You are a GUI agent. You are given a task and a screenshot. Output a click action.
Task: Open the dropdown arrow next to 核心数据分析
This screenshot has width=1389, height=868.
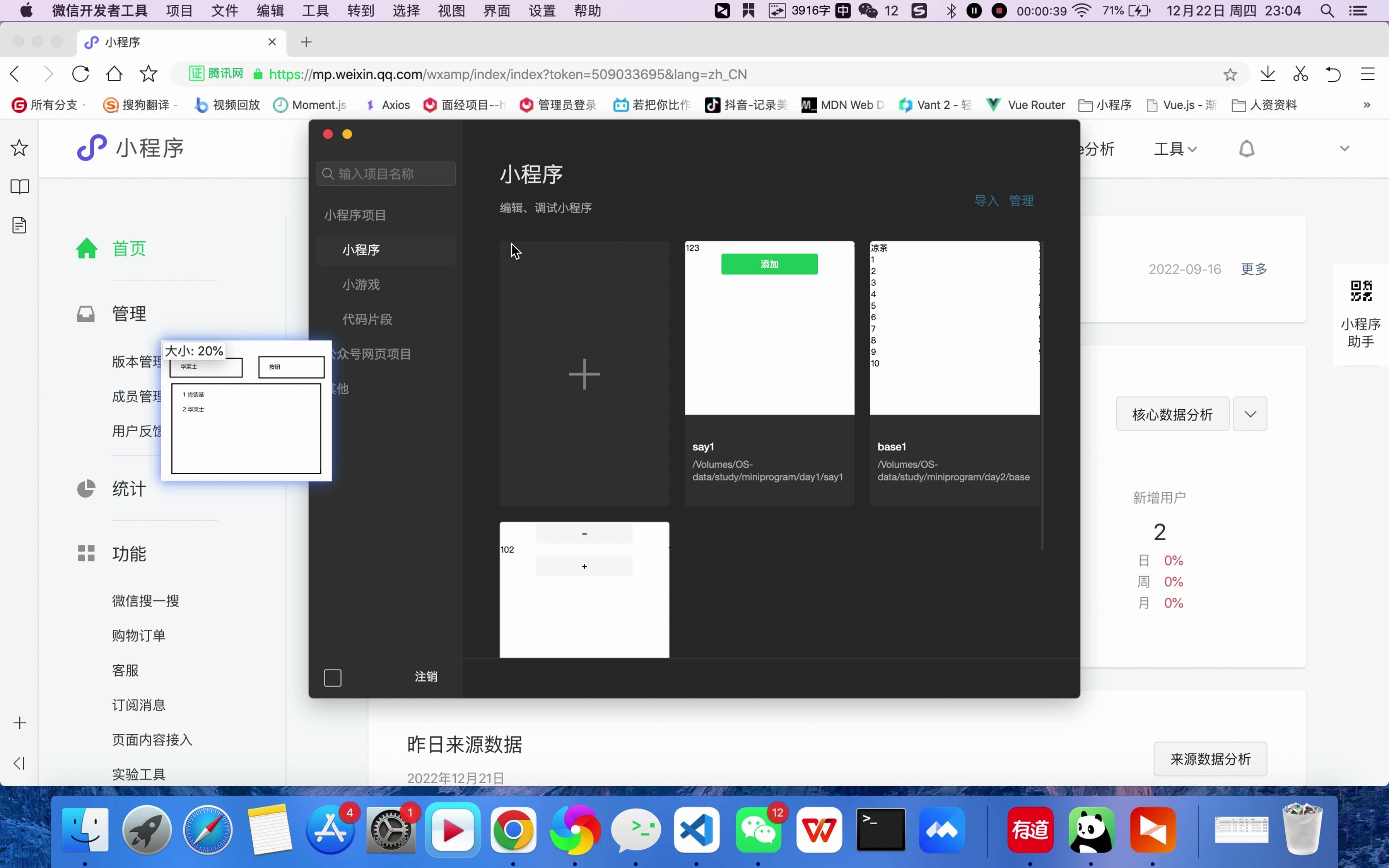click(x=1250, y=414)
